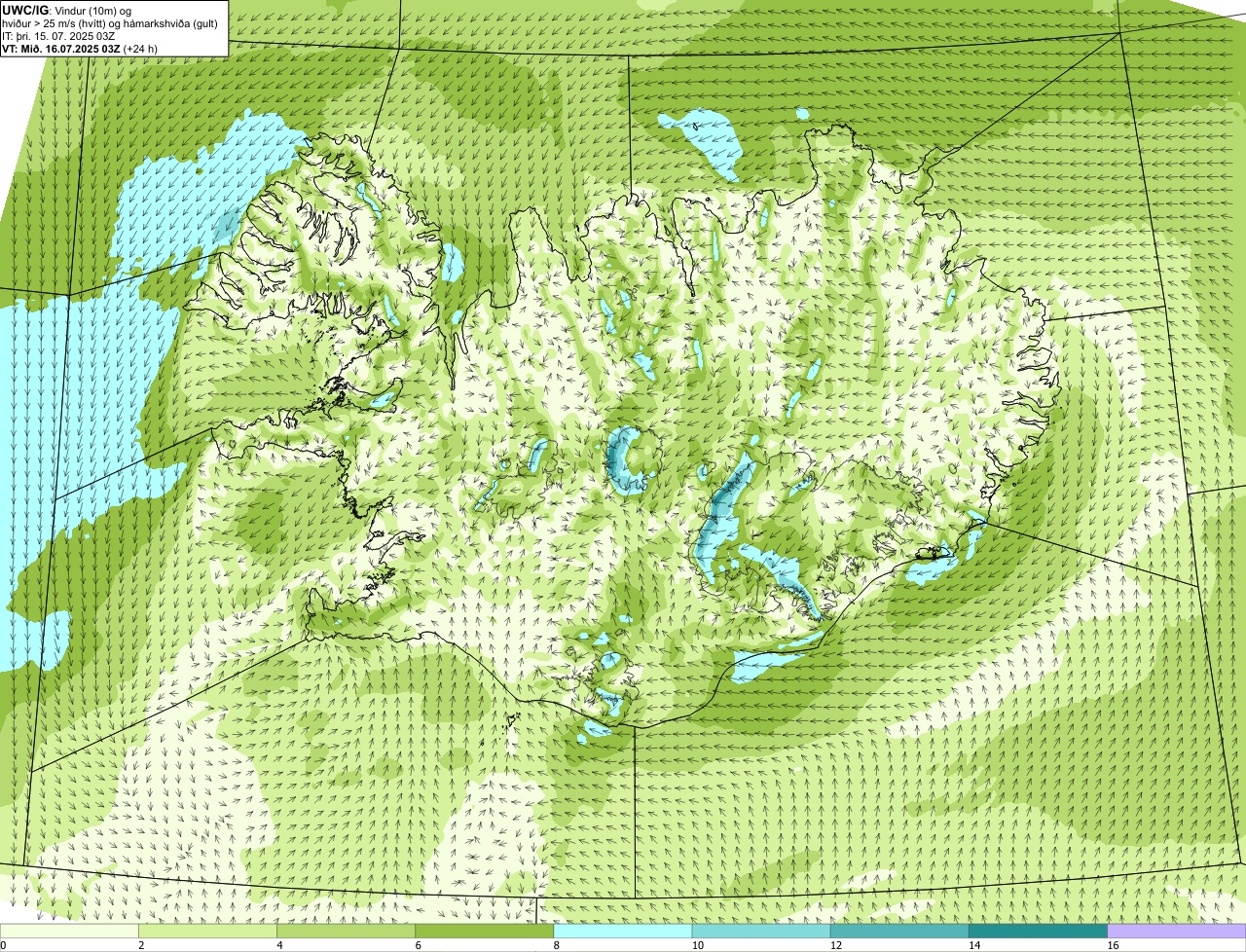Click the pale yellow 0–2 m/s legend color
The width and height of the screenshot is (1246, 952).
pos(69,931)
